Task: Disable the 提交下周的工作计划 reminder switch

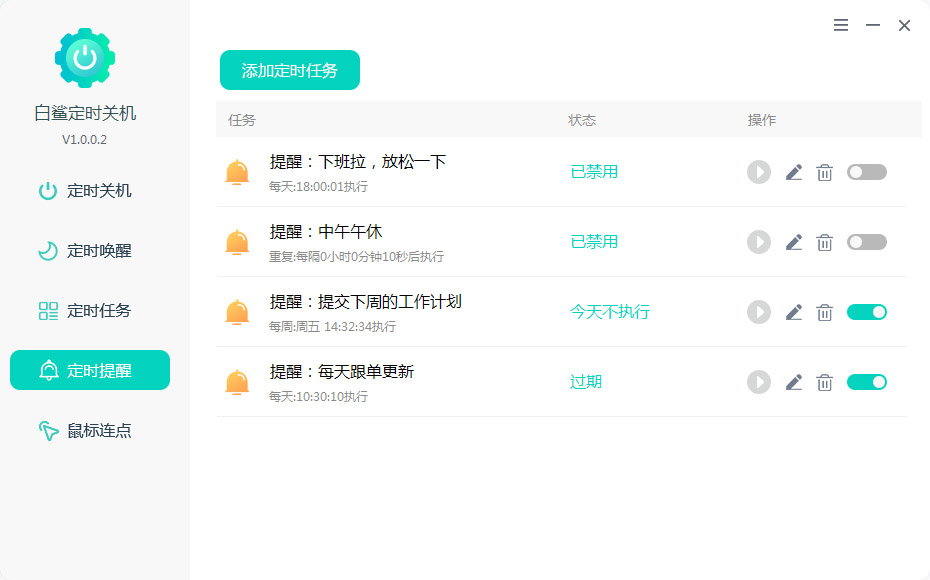Action: pyautogui.click(x=866, y=312)
